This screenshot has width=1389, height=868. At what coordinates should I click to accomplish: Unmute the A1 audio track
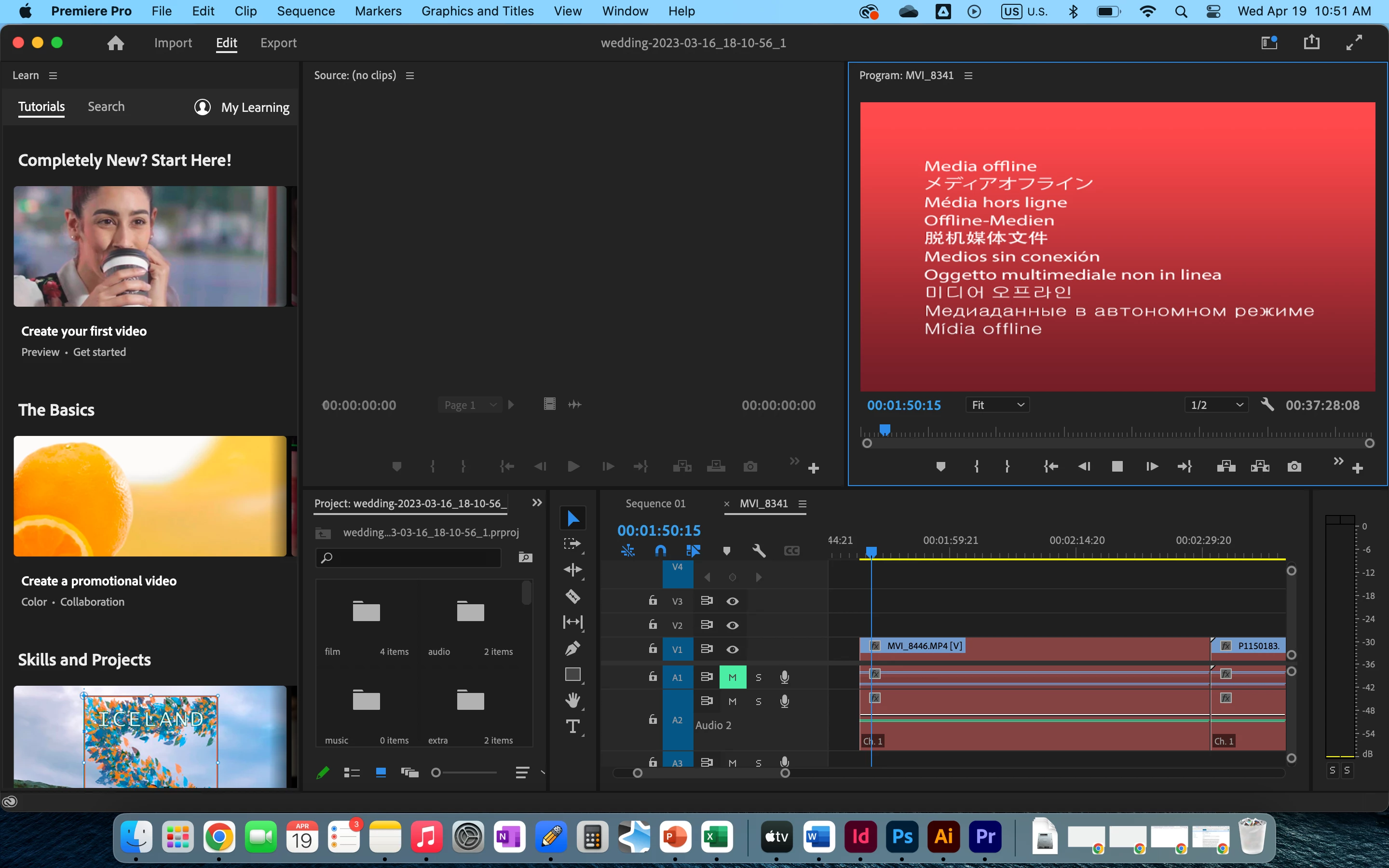point(733,678)
